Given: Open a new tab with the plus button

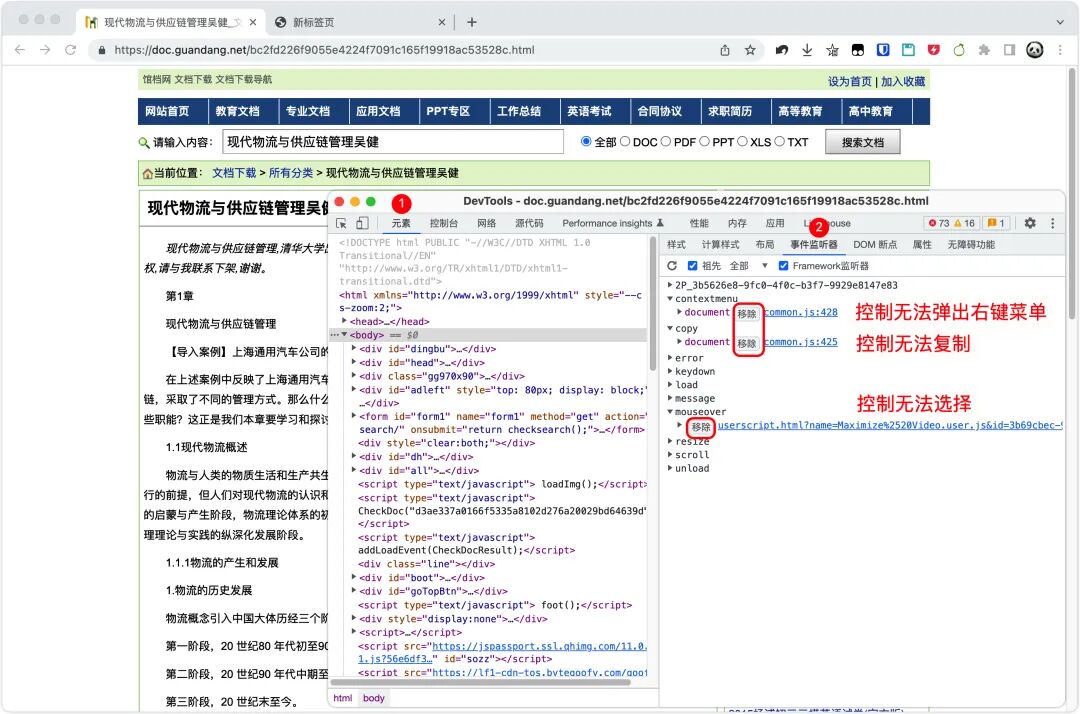Looking at the screenshot, I should click(472, 22).
